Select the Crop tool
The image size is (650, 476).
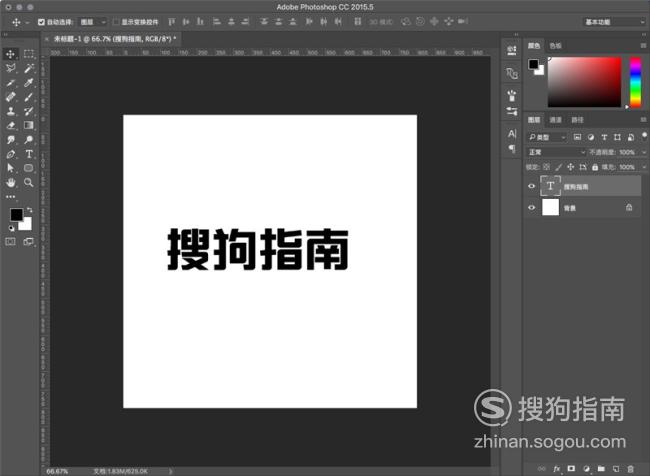pyautogui.click(x=11, y=83)
